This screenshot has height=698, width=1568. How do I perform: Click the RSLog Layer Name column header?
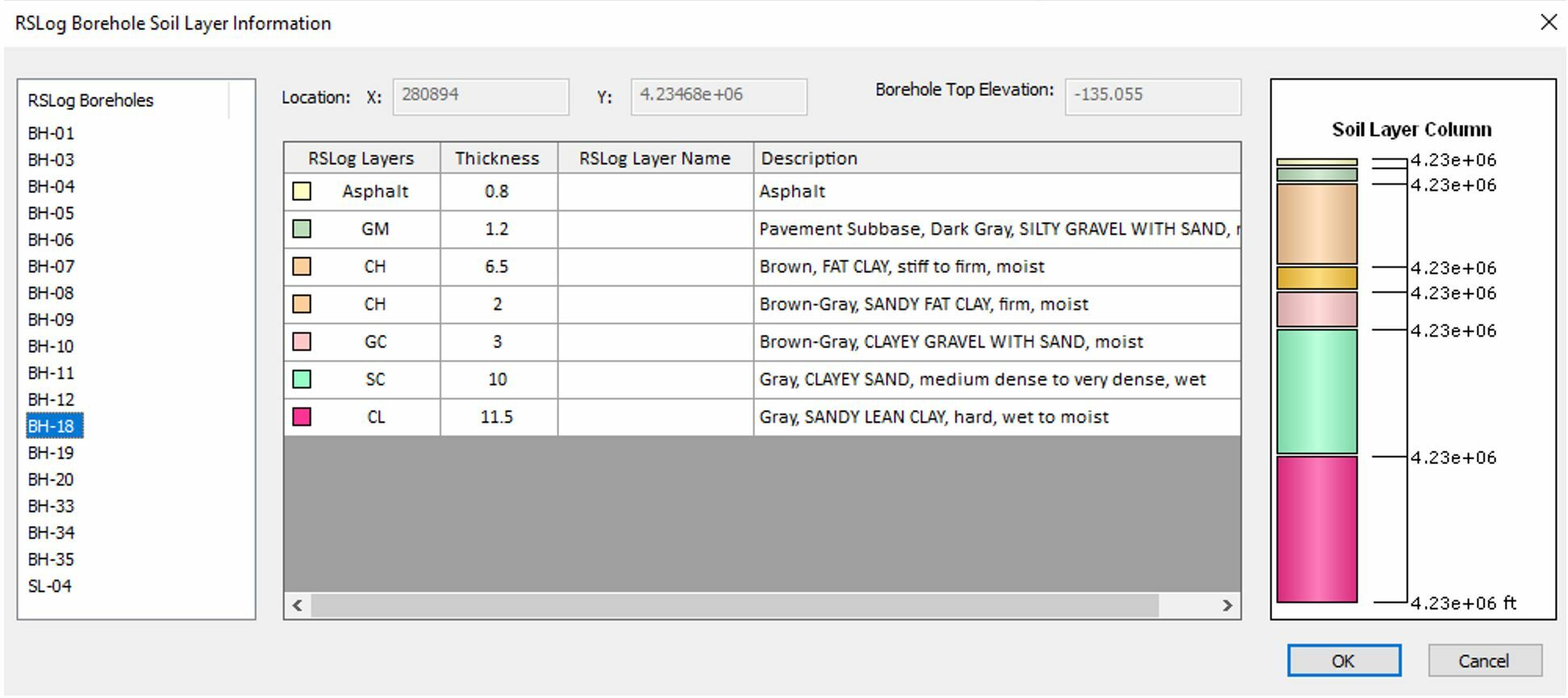[x=655, y=158]
